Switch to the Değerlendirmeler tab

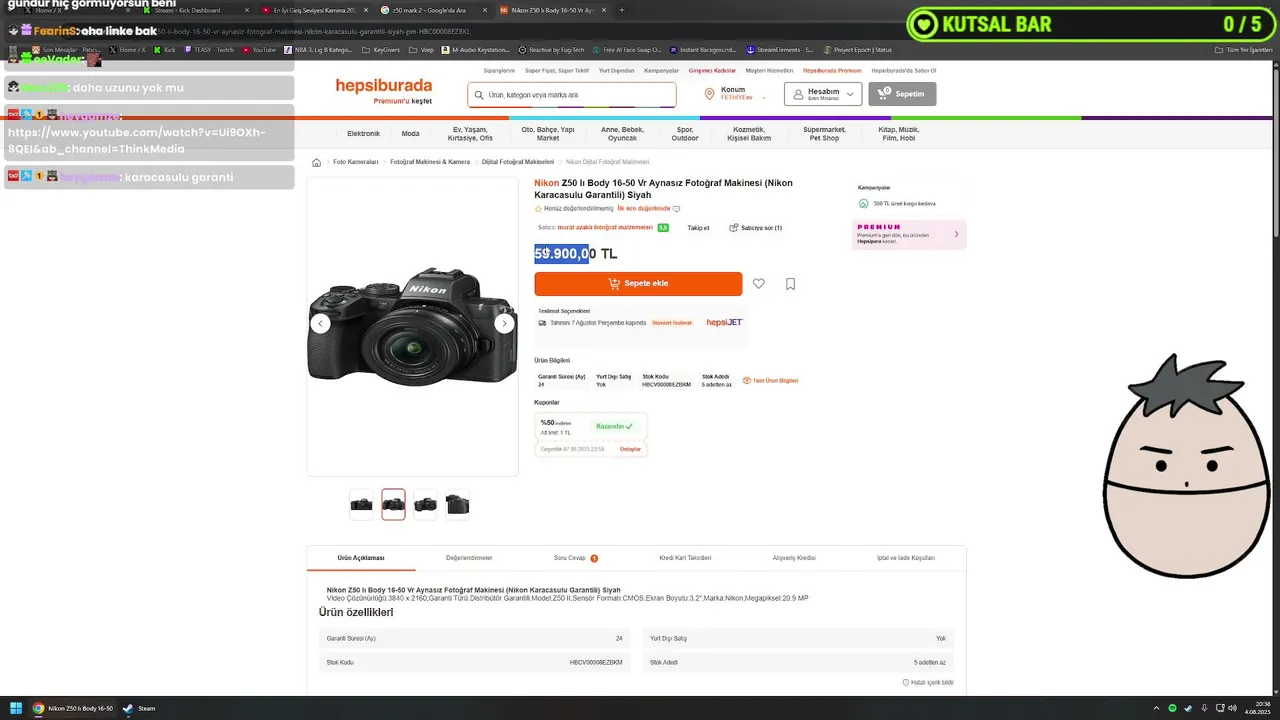tap(469, 558)
